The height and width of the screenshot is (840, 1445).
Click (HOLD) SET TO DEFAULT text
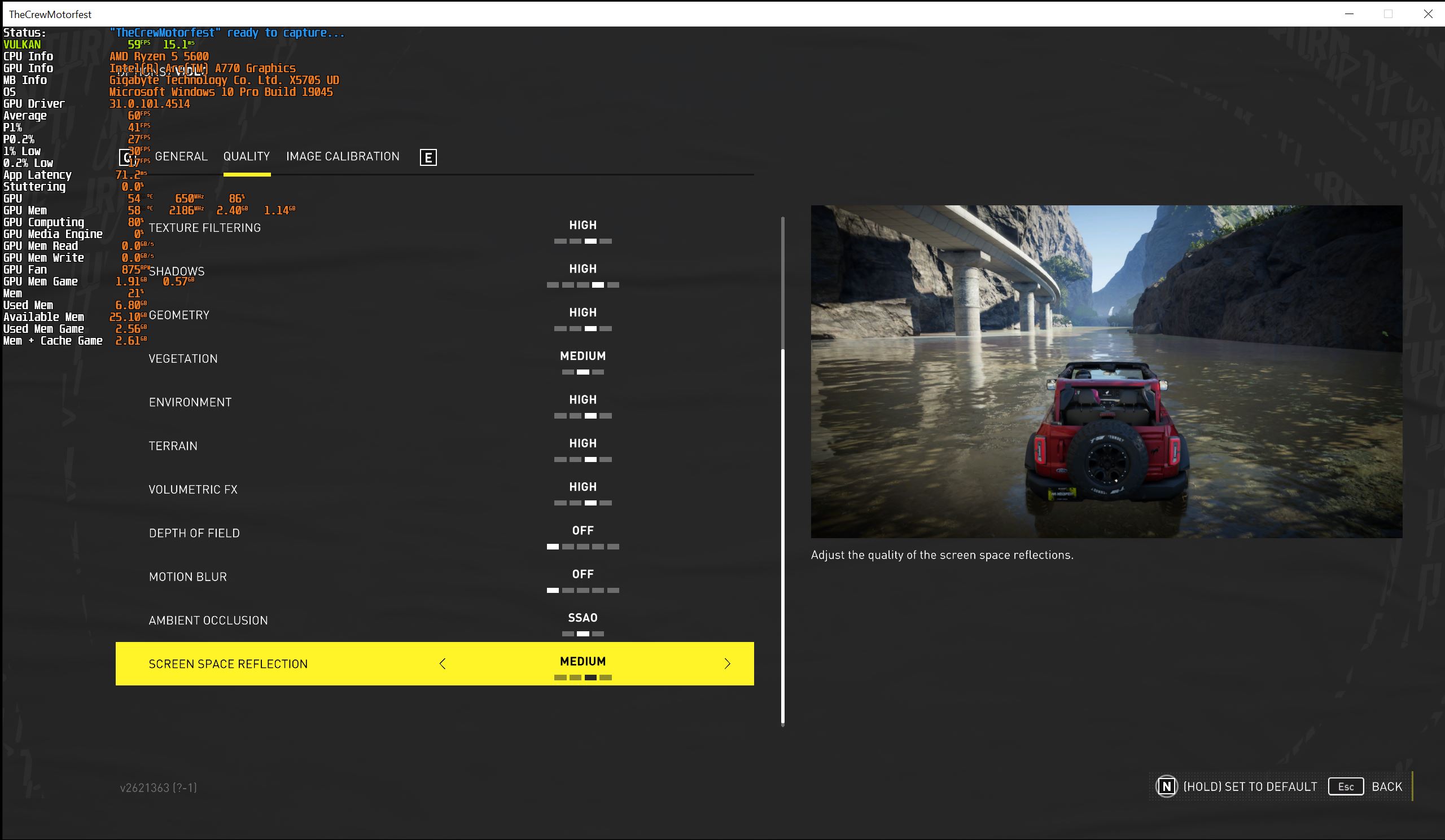point(1250,787)
